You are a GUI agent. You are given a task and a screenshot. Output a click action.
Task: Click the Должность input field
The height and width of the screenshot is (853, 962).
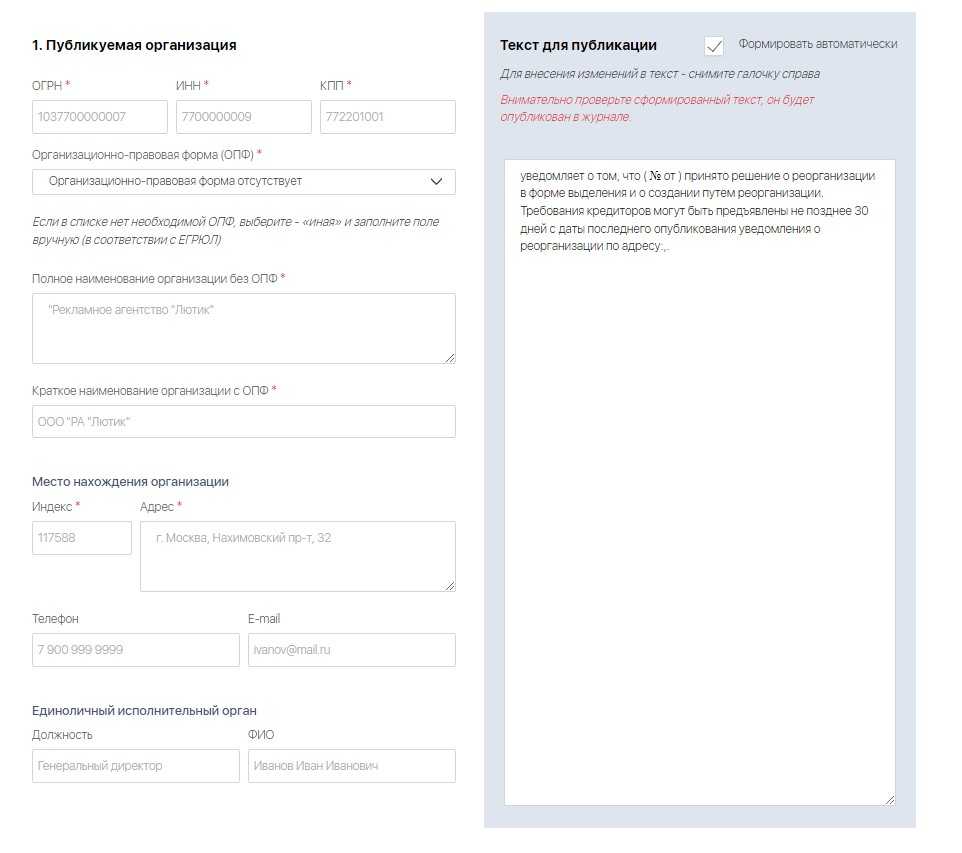point(136,766)
